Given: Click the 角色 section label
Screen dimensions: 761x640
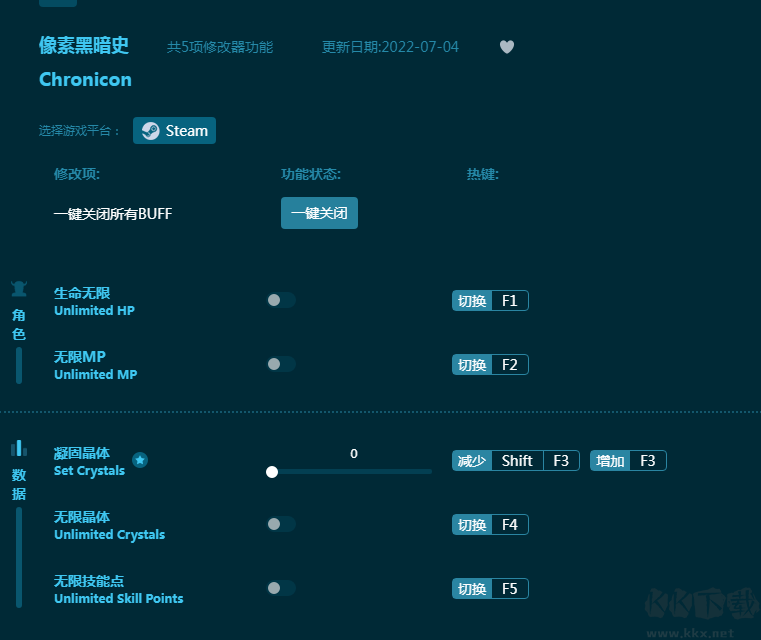Looking at the screenshot, I should pyautogui.click(x=19, y=325).
